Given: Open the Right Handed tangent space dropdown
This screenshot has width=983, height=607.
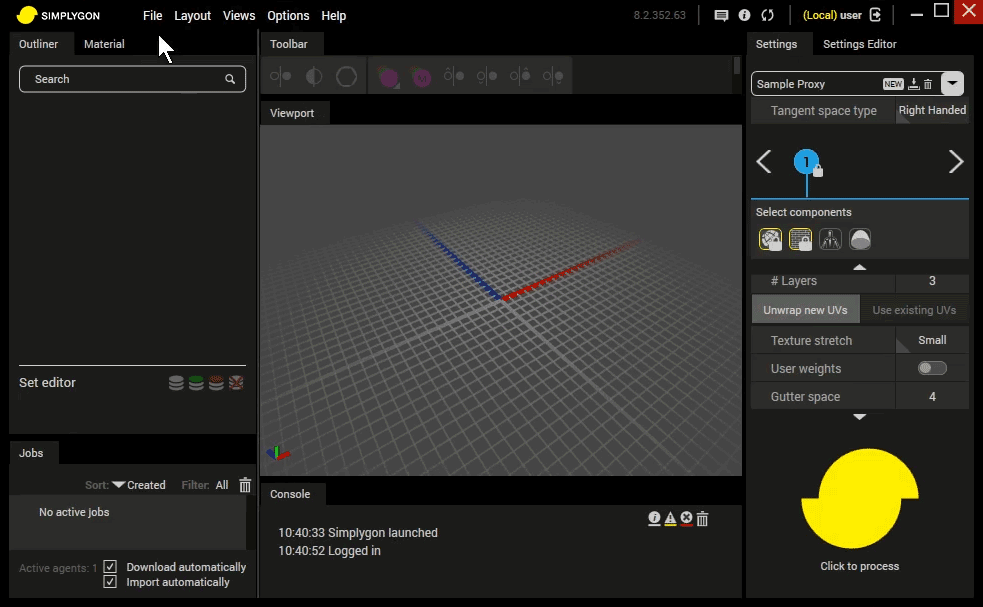Looking at the screenshot, I should (932, 110).
